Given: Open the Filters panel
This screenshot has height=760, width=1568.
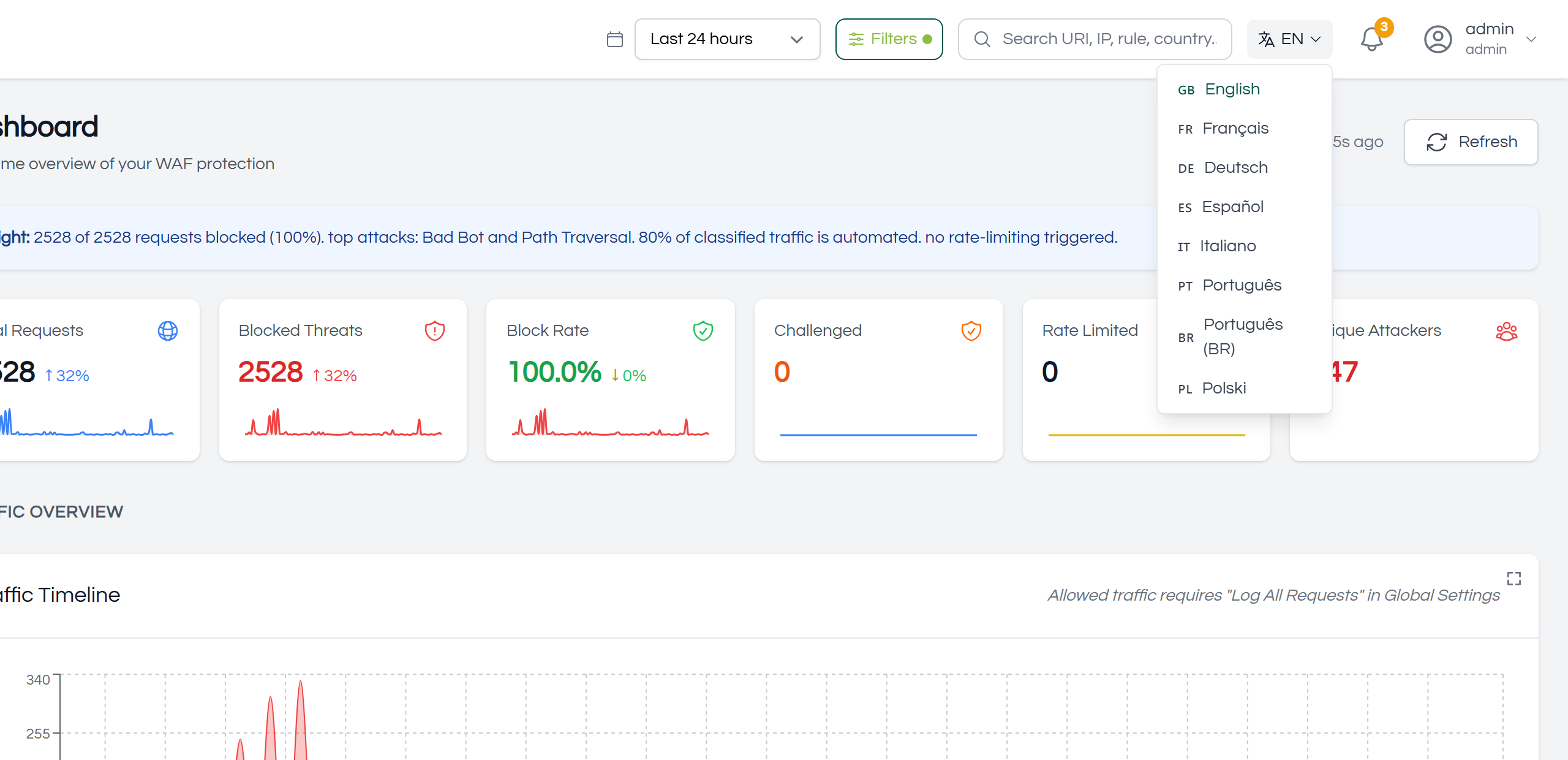Looking at the screenshot, I should pyautogui.click(x=889, y=39).
